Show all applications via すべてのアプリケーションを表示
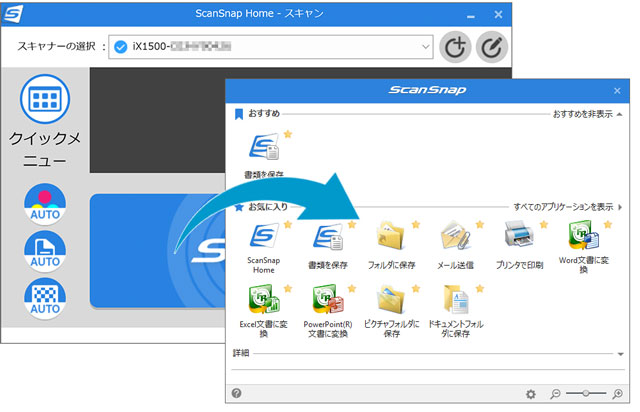640x412 pixels. tap(568, 207)
